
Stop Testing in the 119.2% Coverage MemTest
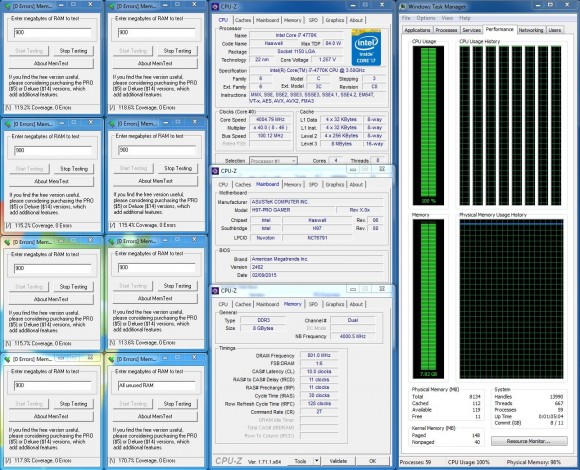click(73, 51)
